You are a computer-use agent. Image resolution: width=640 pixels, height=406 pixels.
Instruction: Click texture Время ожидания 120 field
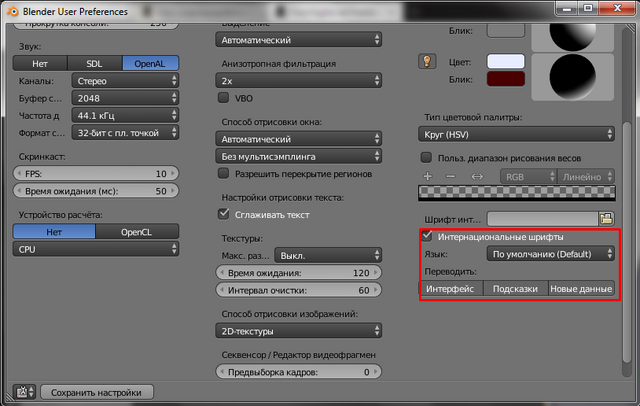coord(299,273)
